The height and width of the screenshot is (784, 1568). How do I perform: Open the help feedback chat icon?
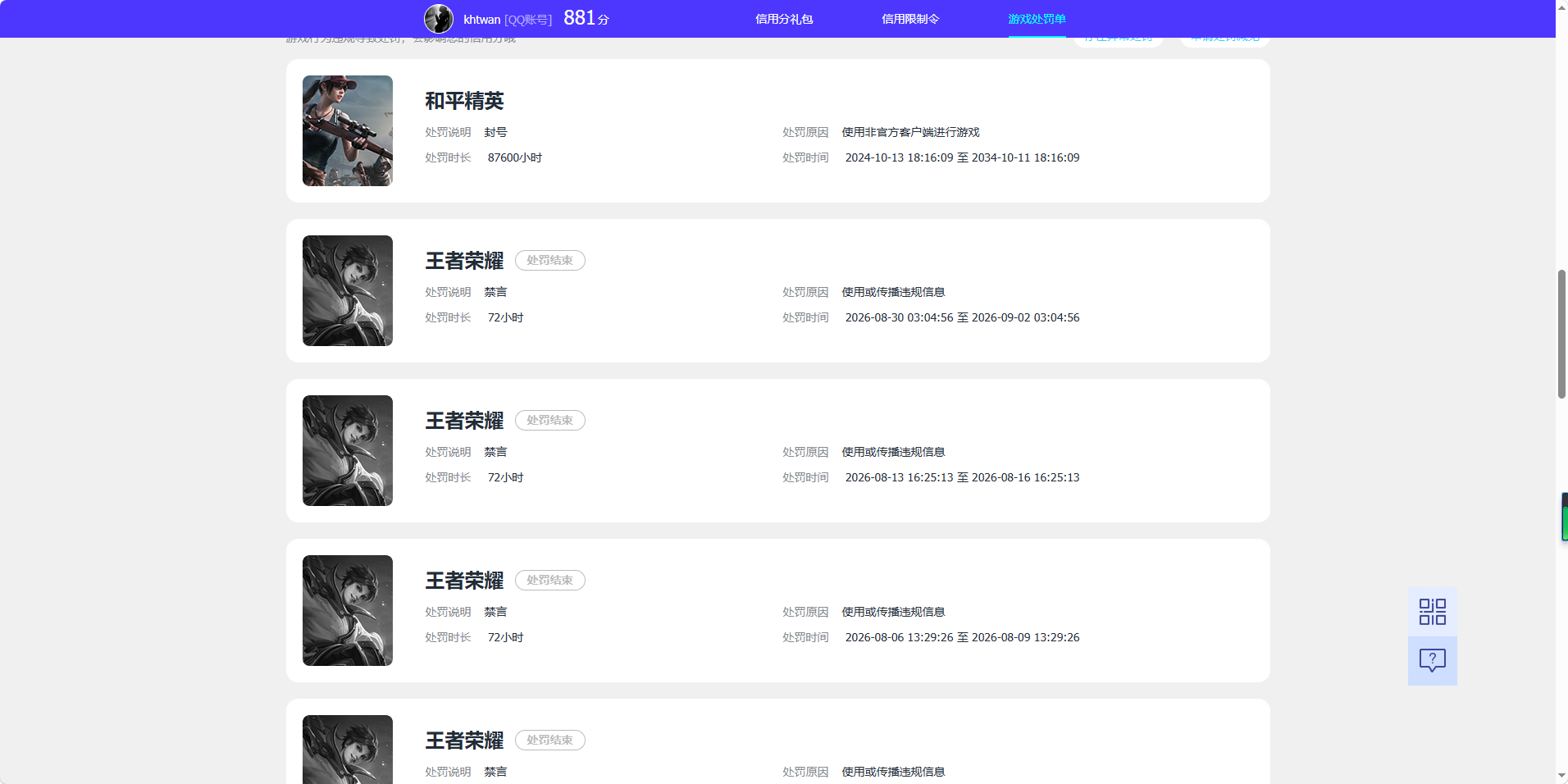(x=1433, y=661)
